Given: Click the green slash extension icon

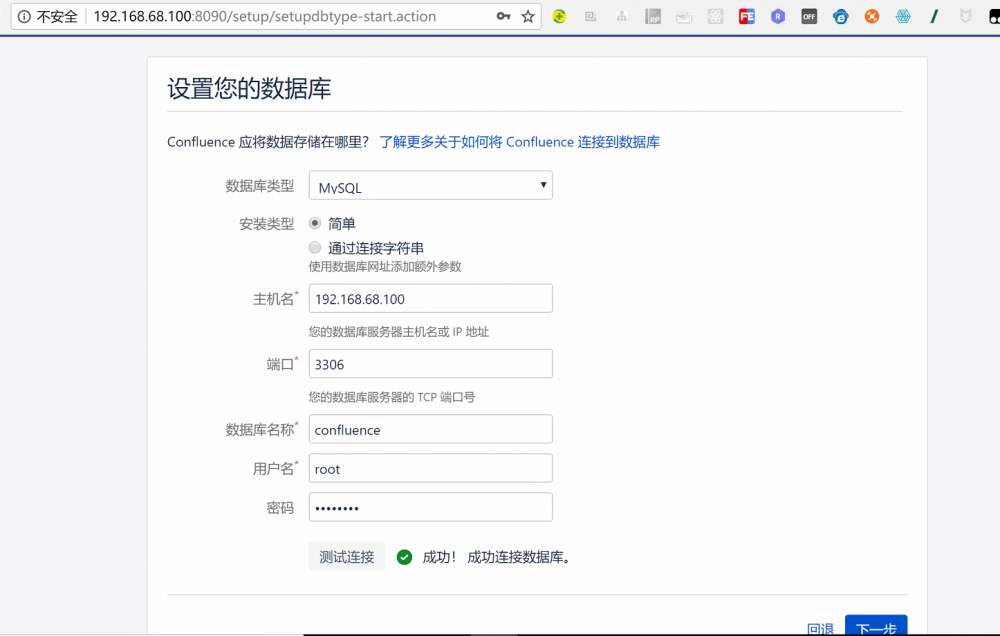Looking at the screenshot, I should (x=934, y=17).
